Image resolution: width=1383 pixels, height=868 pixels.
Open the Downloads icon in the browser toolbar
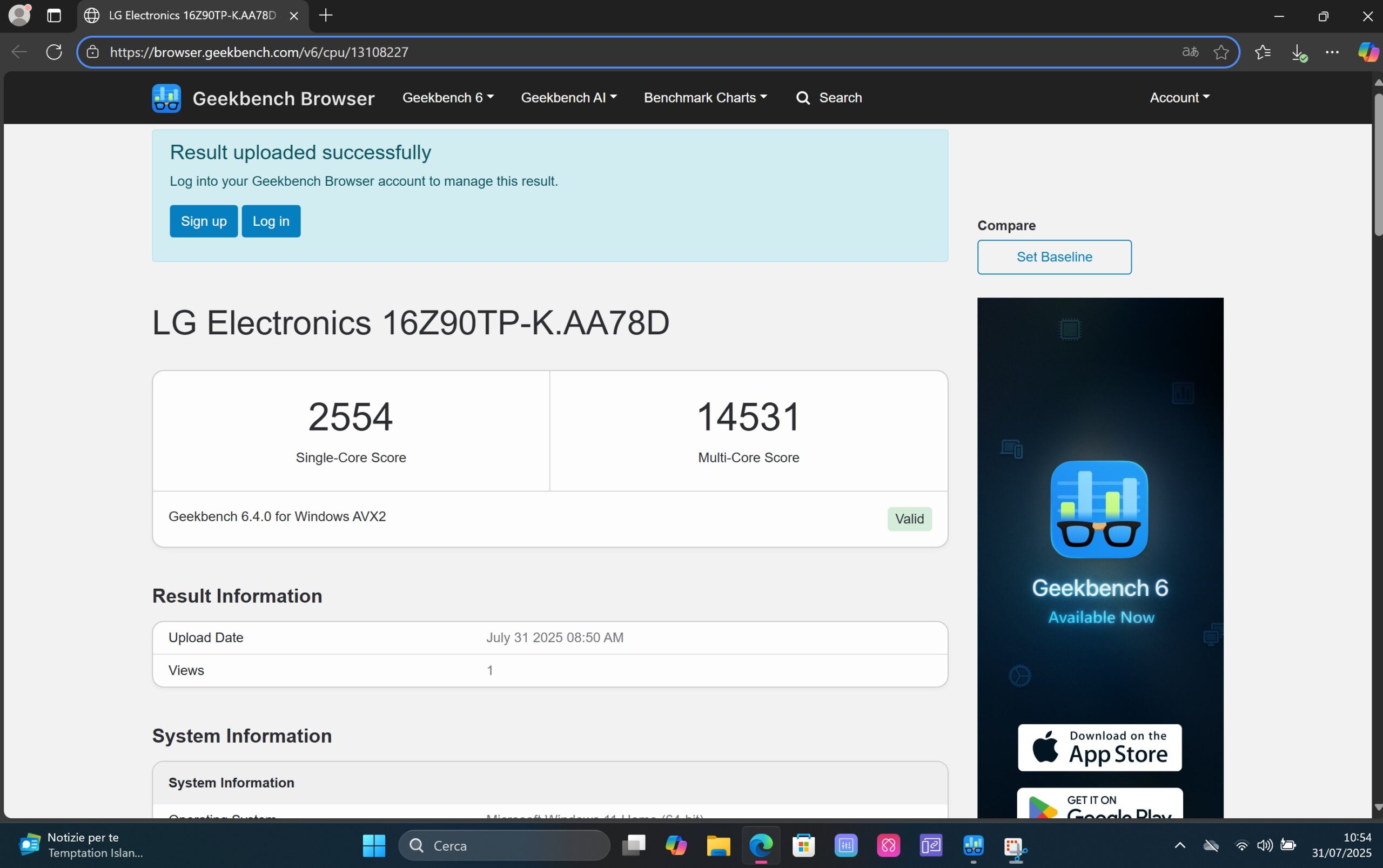pos(1298,52)
